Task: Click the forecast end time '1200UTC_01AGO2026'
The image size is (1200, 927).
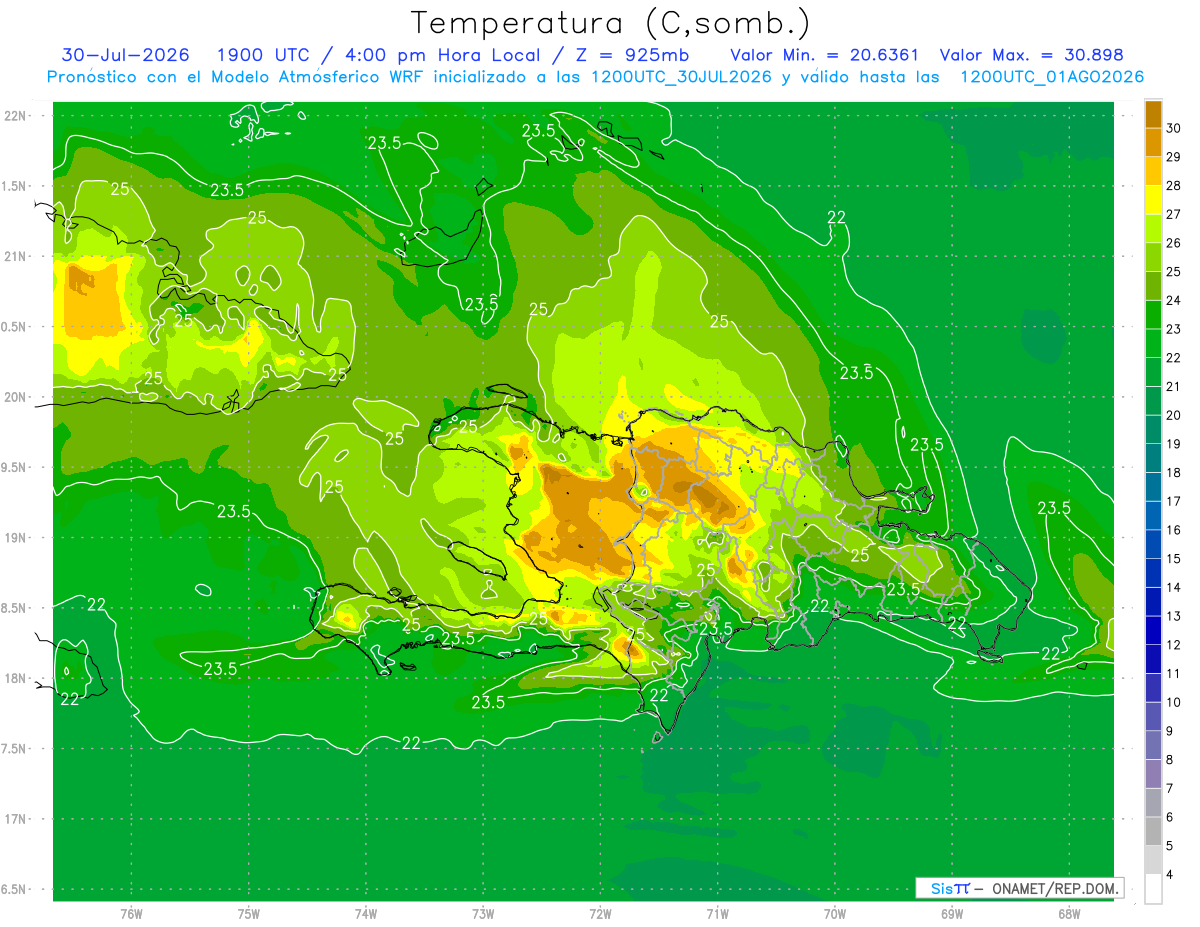Action: (x=1052, y=77)
